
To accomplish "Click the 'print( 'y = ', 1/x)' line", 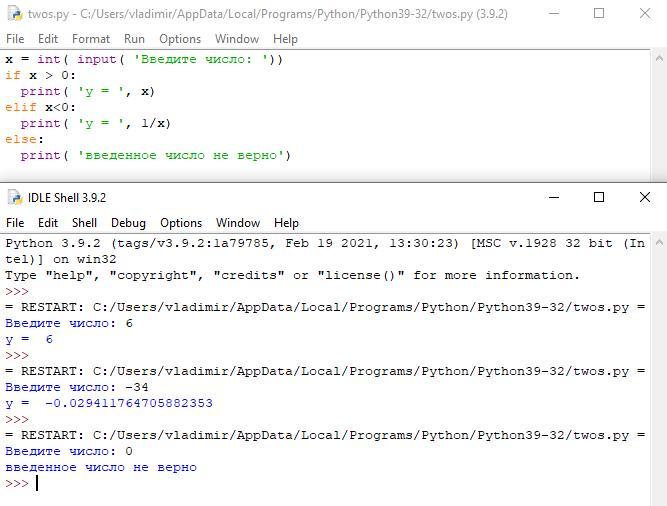I will [x=96, y=123].
